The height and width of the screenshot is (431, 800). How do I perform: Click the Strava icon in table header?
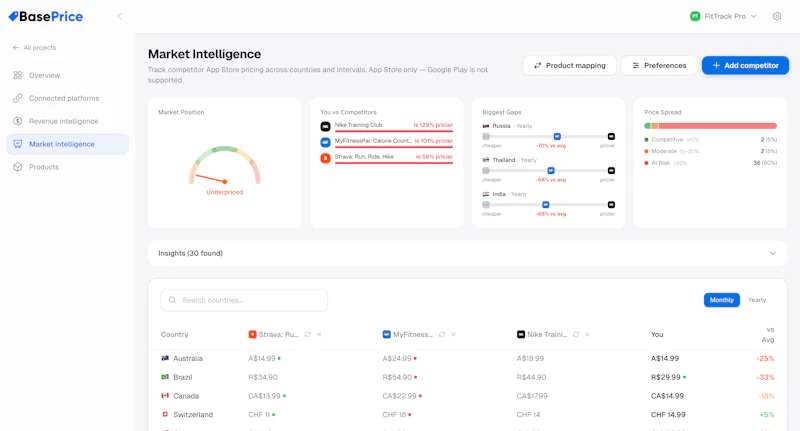(x=252, y=335)
